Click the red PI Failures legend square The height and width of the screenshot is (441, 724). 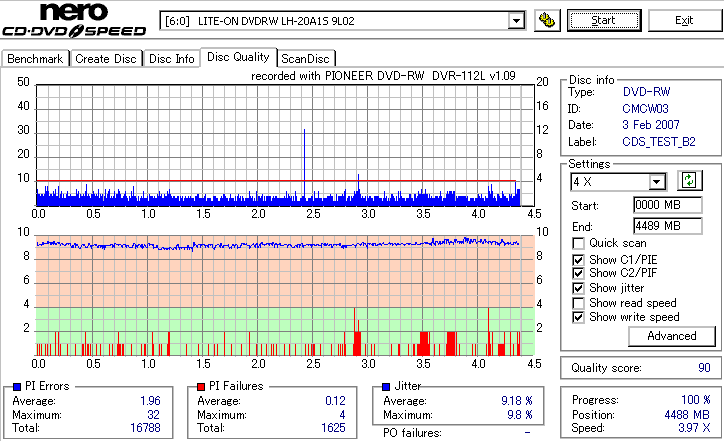coord(201,387)
